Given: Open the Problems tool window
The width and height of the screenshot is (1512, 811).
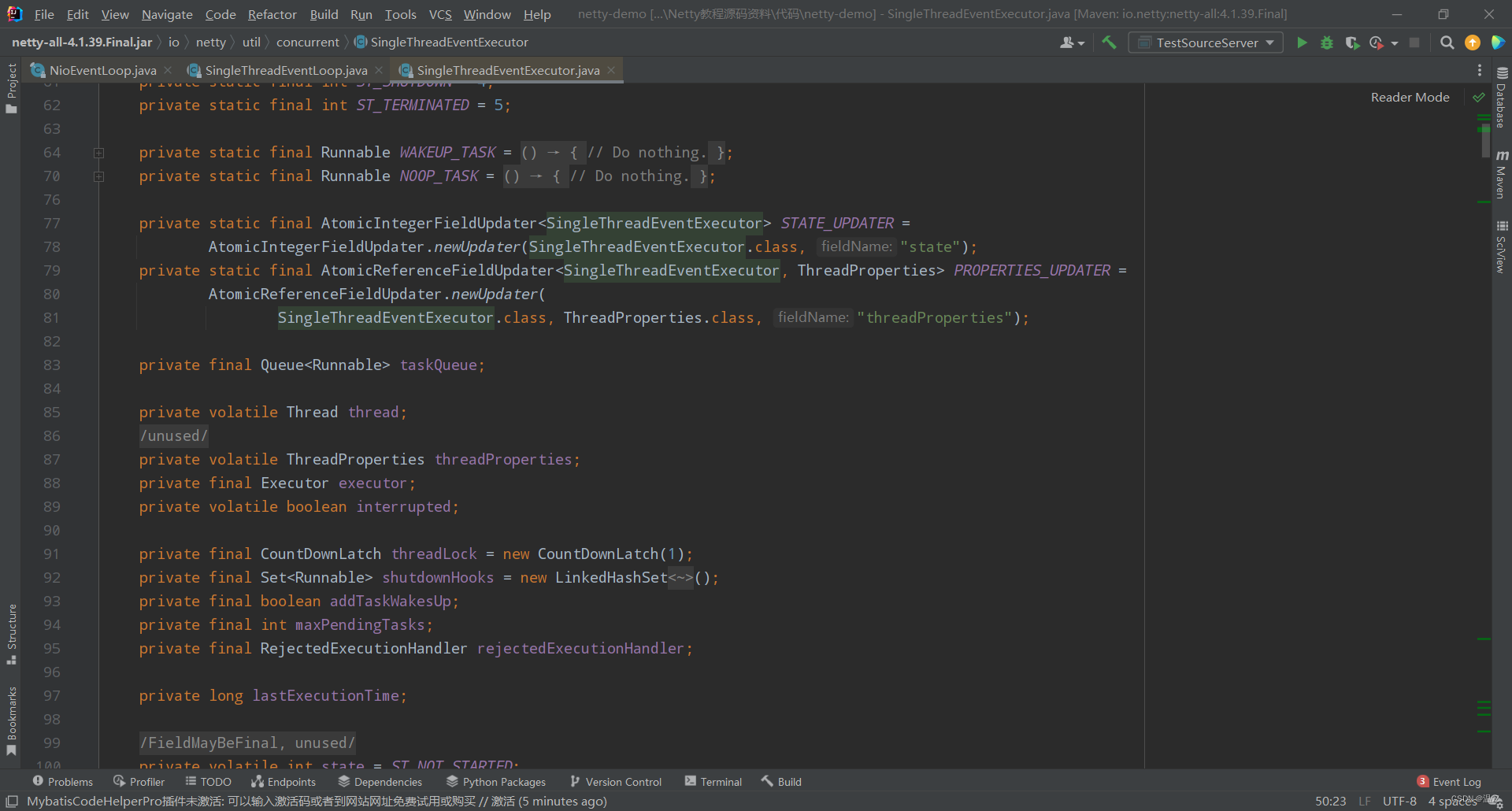Looking at the screenshot, I should [63, 782].
